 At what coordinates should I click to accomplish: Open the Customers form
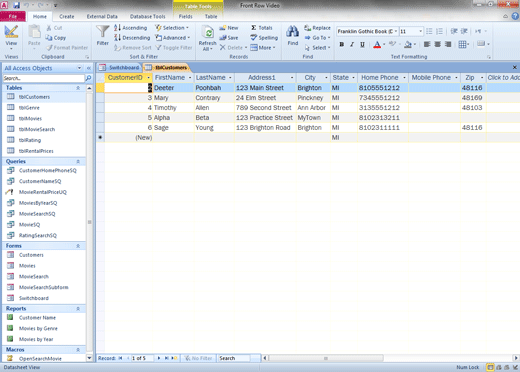click(31, 255)
